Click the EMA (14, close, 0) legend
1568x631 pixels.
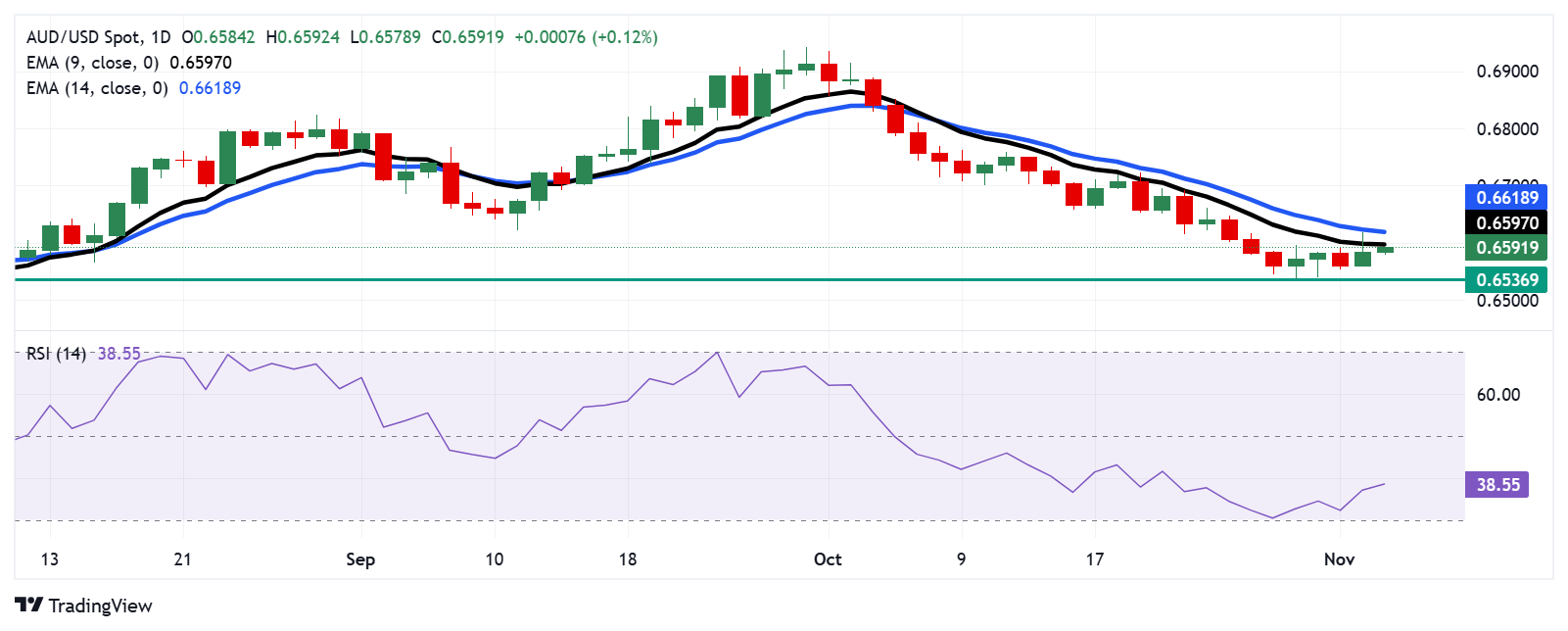[96, 88]
